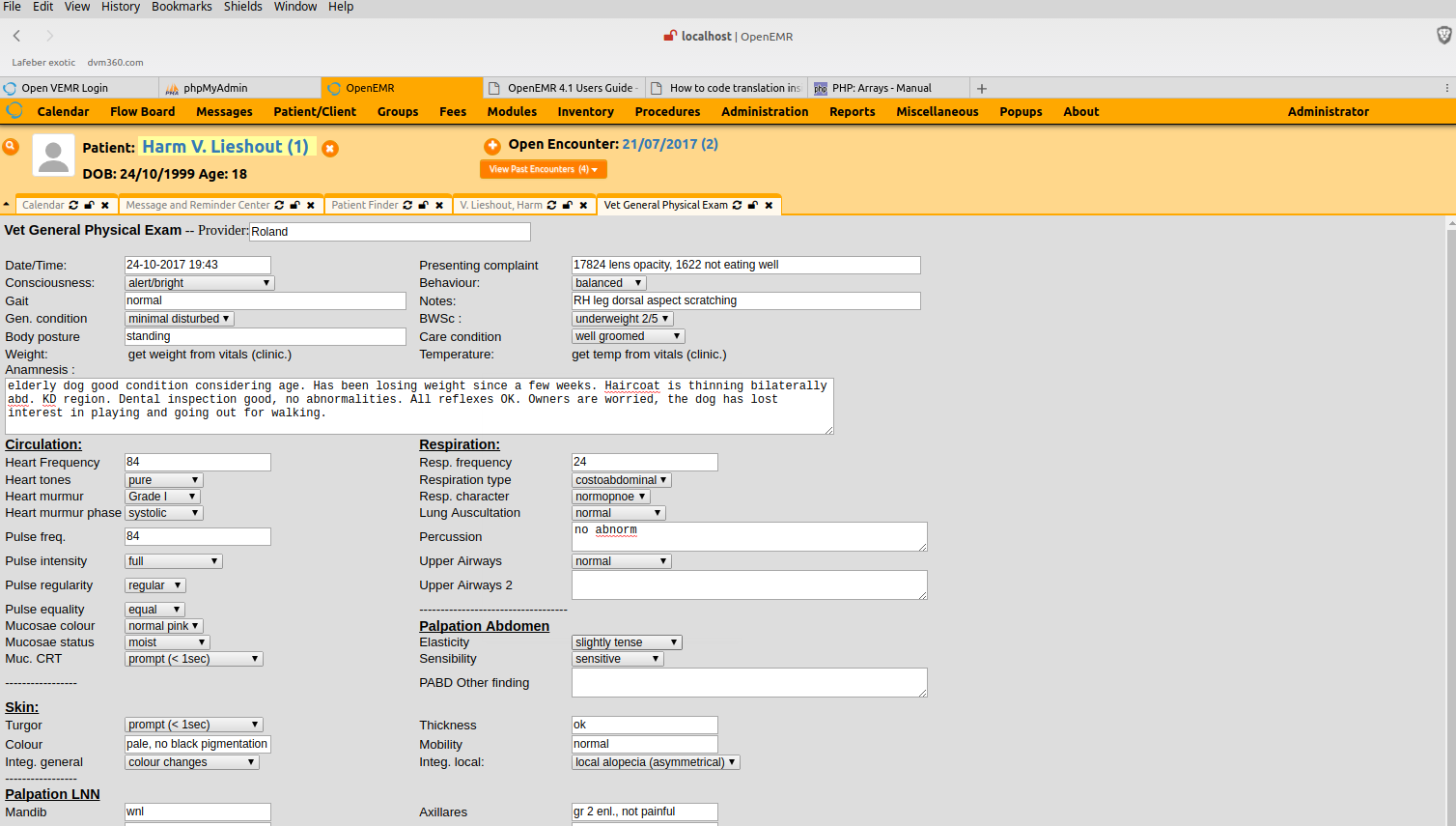The width and height of the screenshot is (1456, 826).
Task: Click in the Anamnesis text area
Action: tap(419, 406)
